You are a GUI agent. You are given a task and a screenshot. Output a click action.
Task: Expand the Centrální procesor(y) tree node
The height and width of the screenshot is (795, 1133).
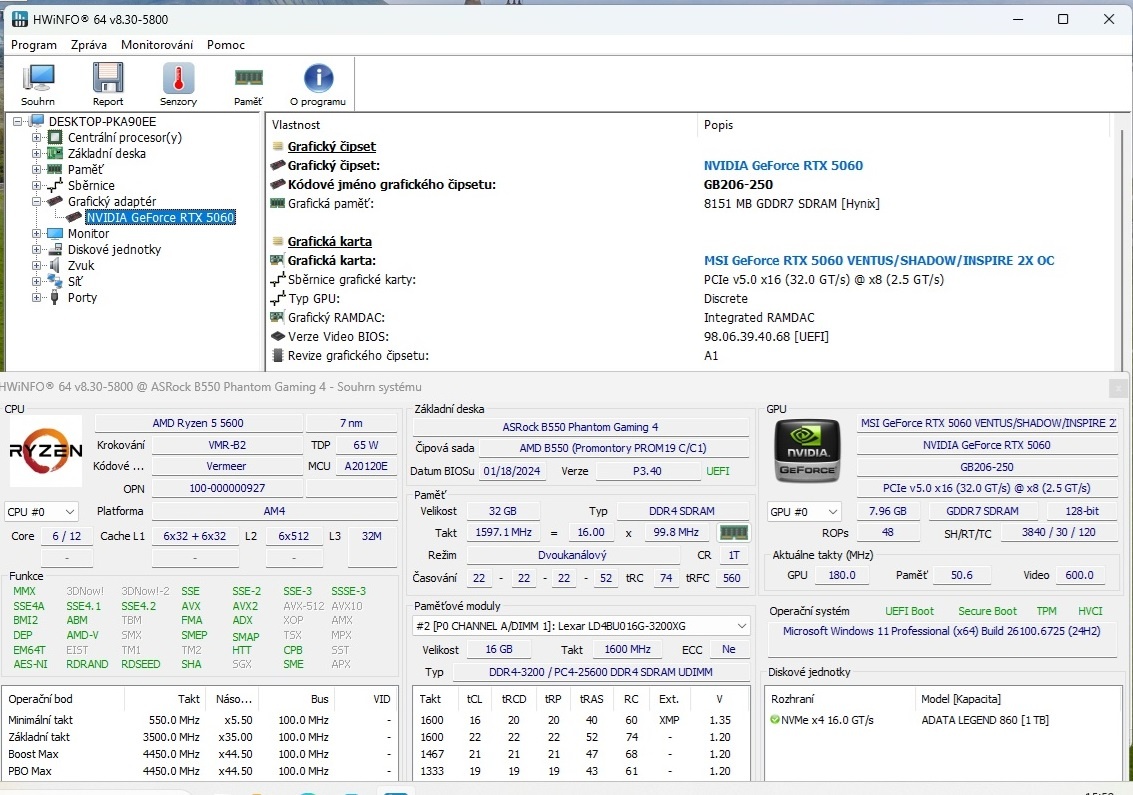click(37, 138)
